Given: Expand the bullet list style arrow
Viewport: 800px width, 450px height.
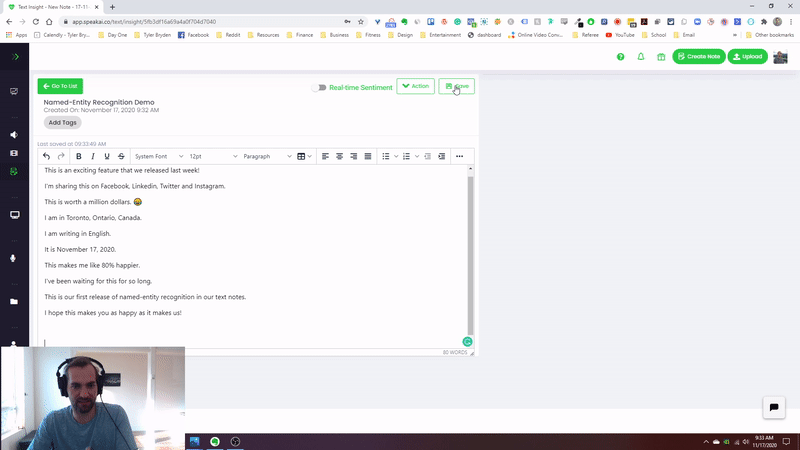Looking at the screenshot, I should click(x=396, y=156).
